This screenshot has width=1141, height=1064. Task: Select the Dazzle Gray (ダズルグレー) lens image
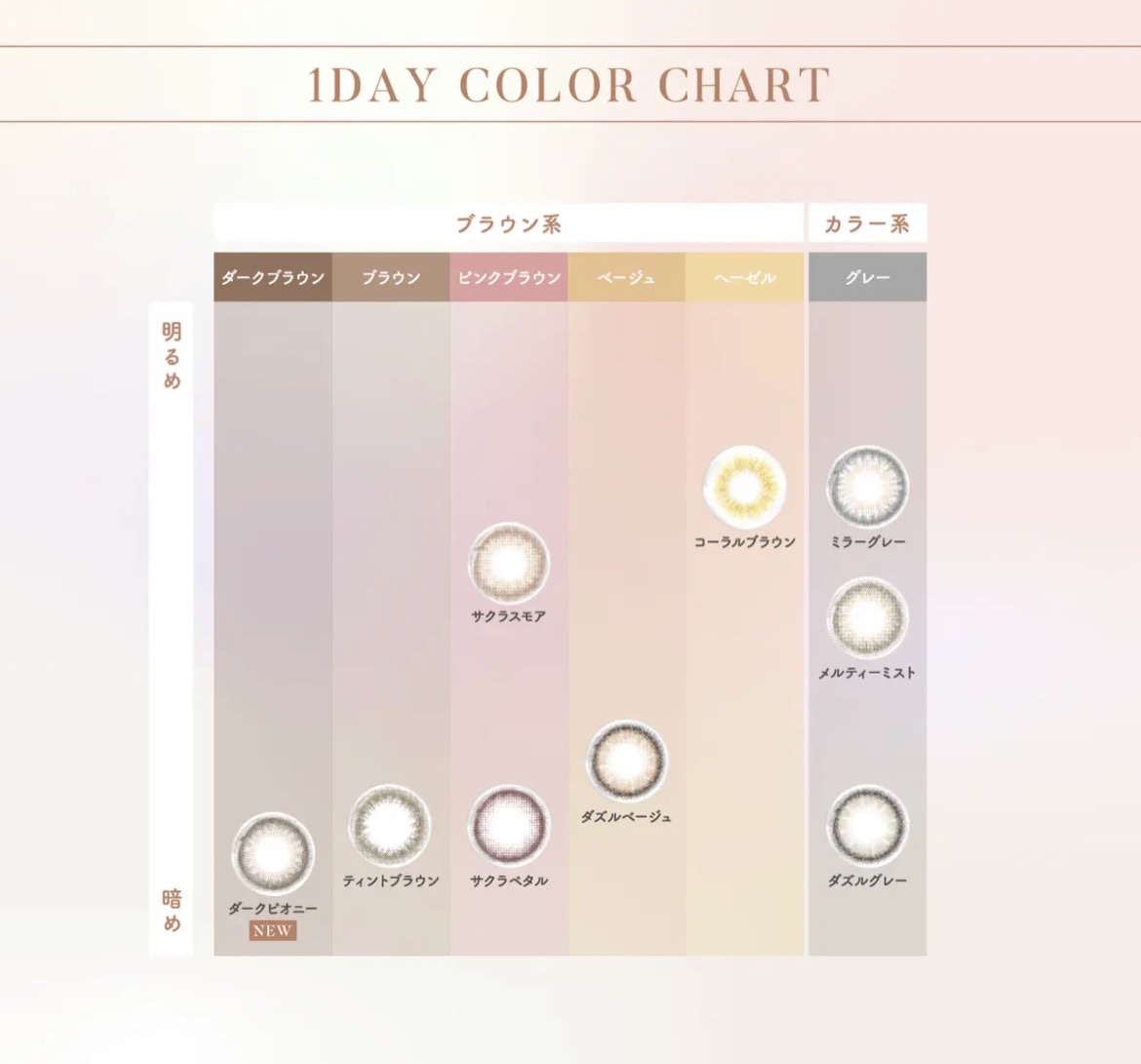[867, 825]
